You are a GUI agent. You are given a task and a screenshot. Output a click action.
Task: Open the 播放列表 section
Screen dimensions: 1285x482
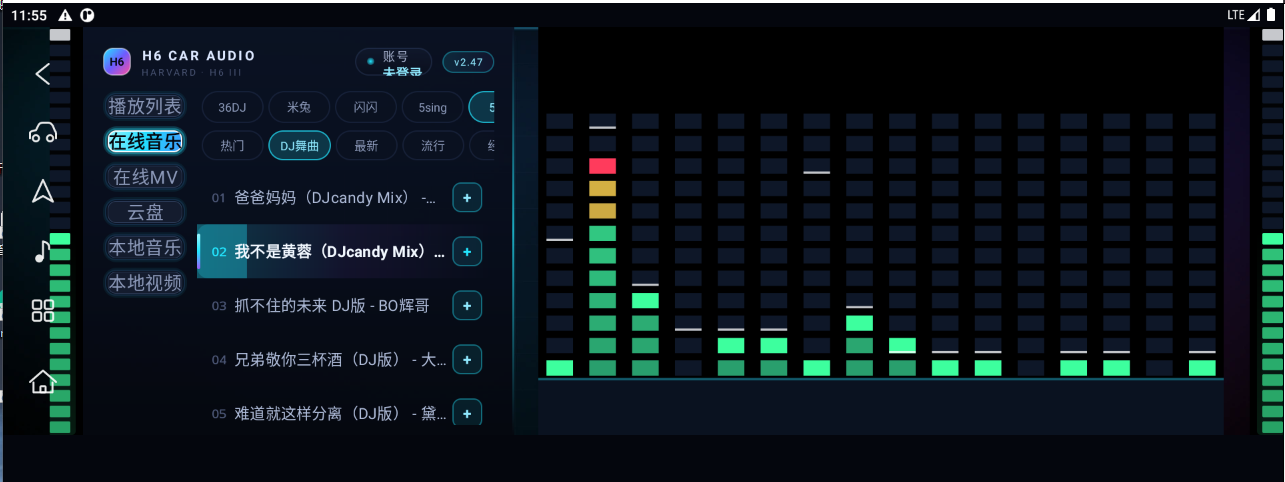pyautogui.click(x=145, y=106)
